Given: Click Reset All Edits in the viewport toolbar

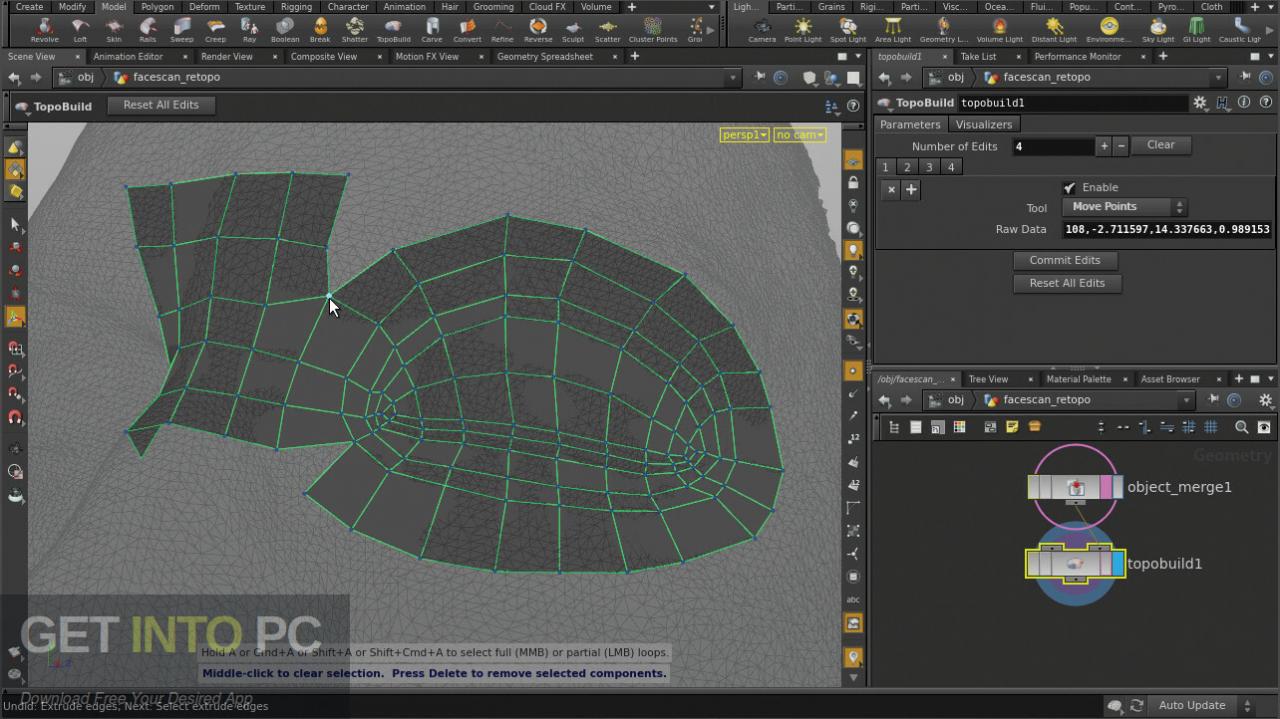Looking at the screenshot, I should 161,105.
